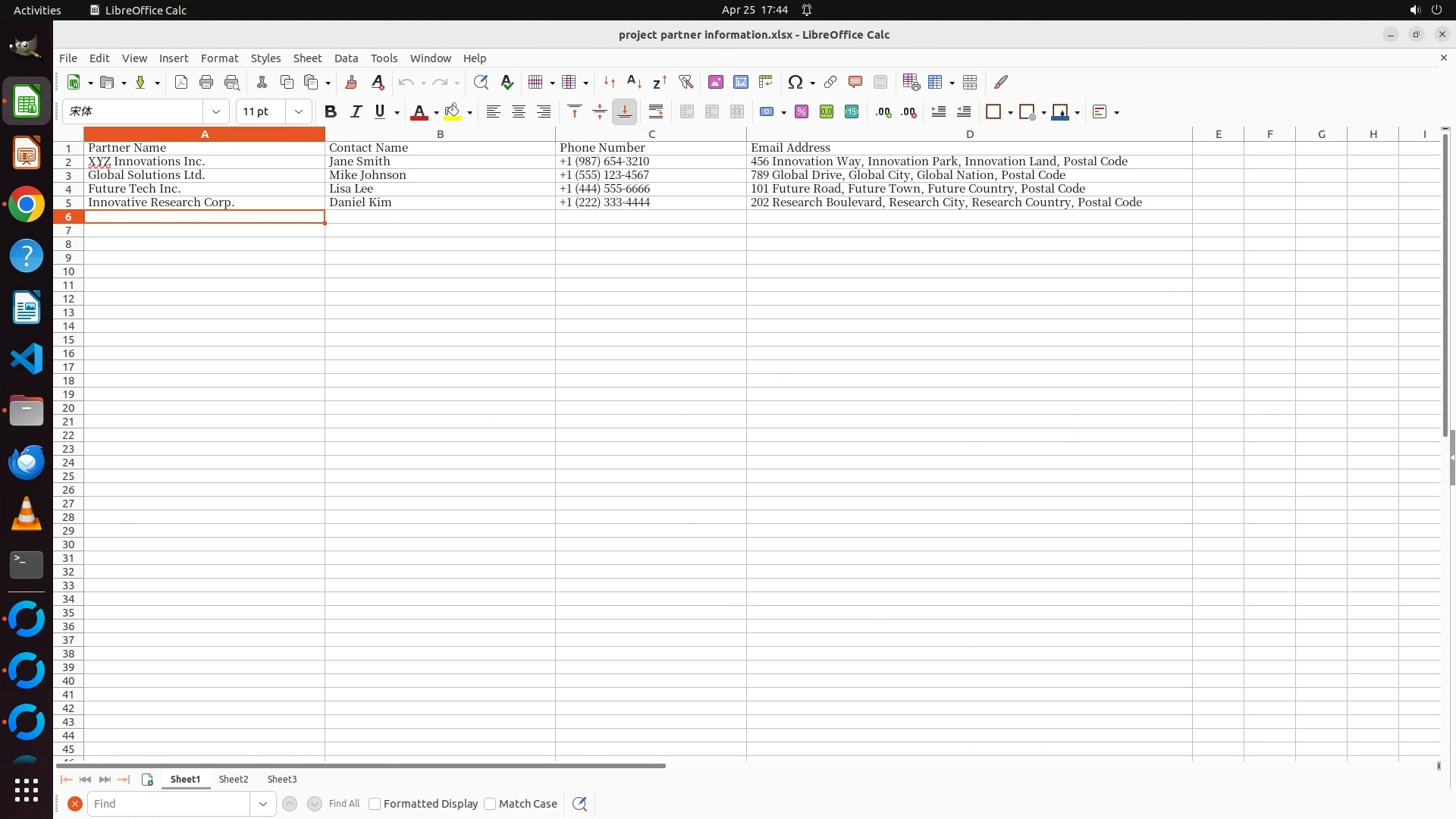Screen dimensions: 1456x819
Task: Click the Format as Percent icon
Action: tap(801, 112)
